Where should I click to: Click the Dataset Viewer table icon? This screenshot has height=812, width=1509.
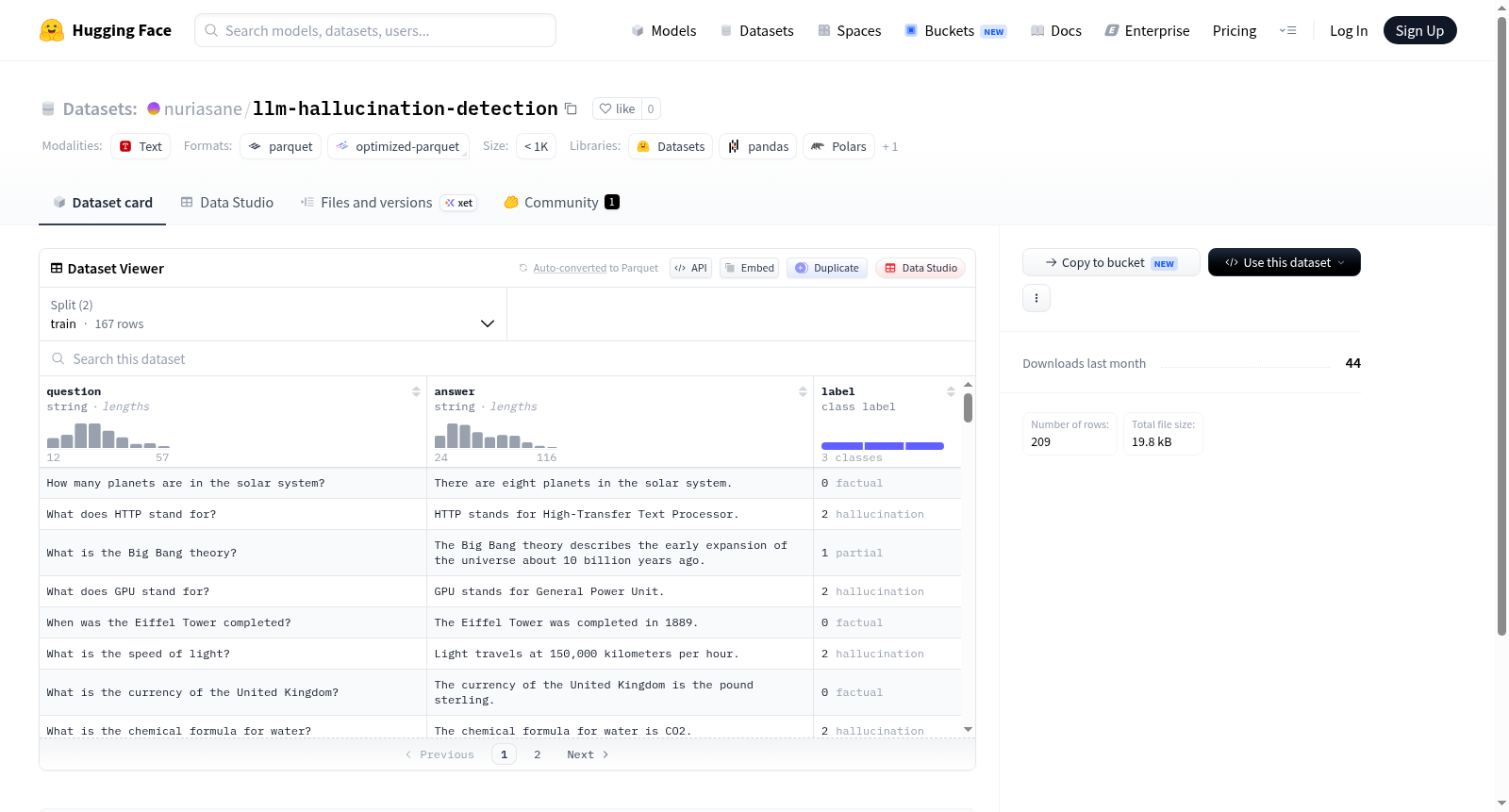click(57, 269)
